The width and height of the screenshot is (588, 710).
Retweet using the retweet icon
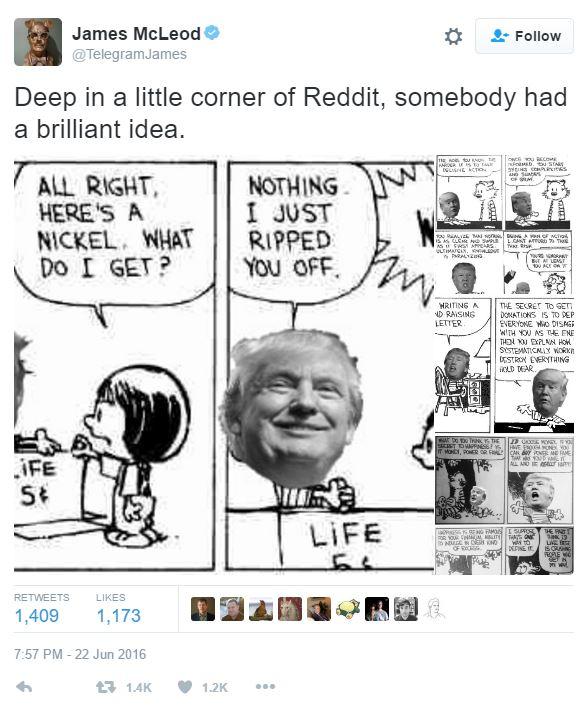104,687
